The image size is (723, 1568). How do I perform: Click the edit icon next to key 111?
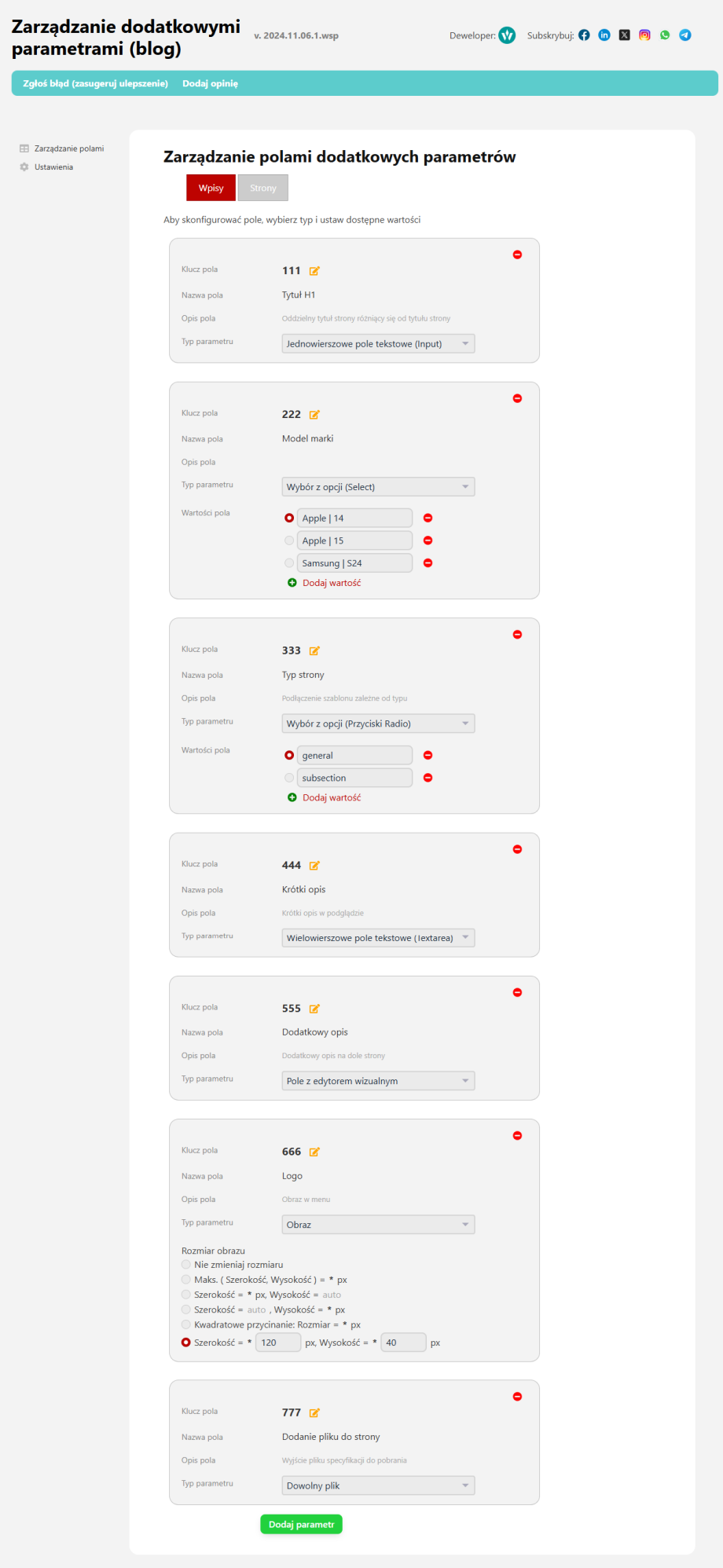point(314,271)
